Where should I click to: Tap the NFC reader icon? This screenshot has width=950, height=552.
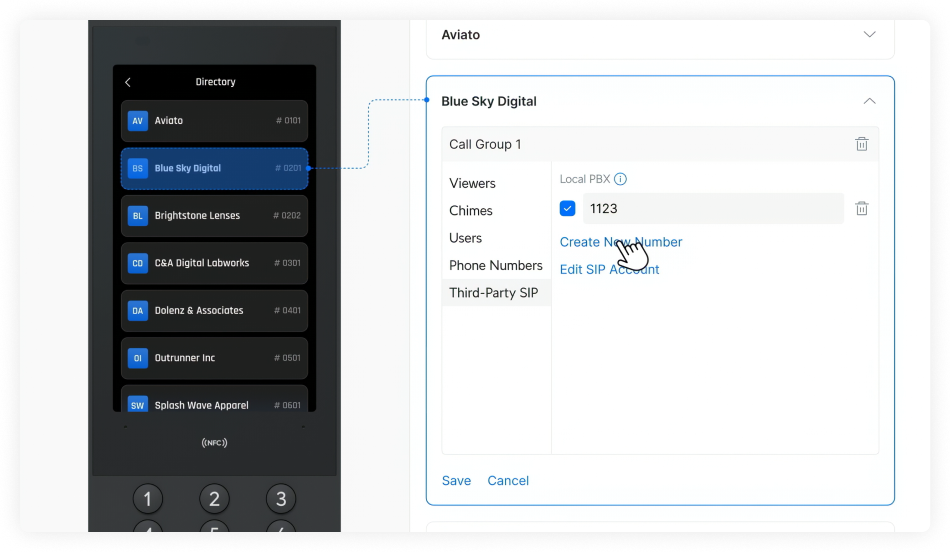[214, 443]
